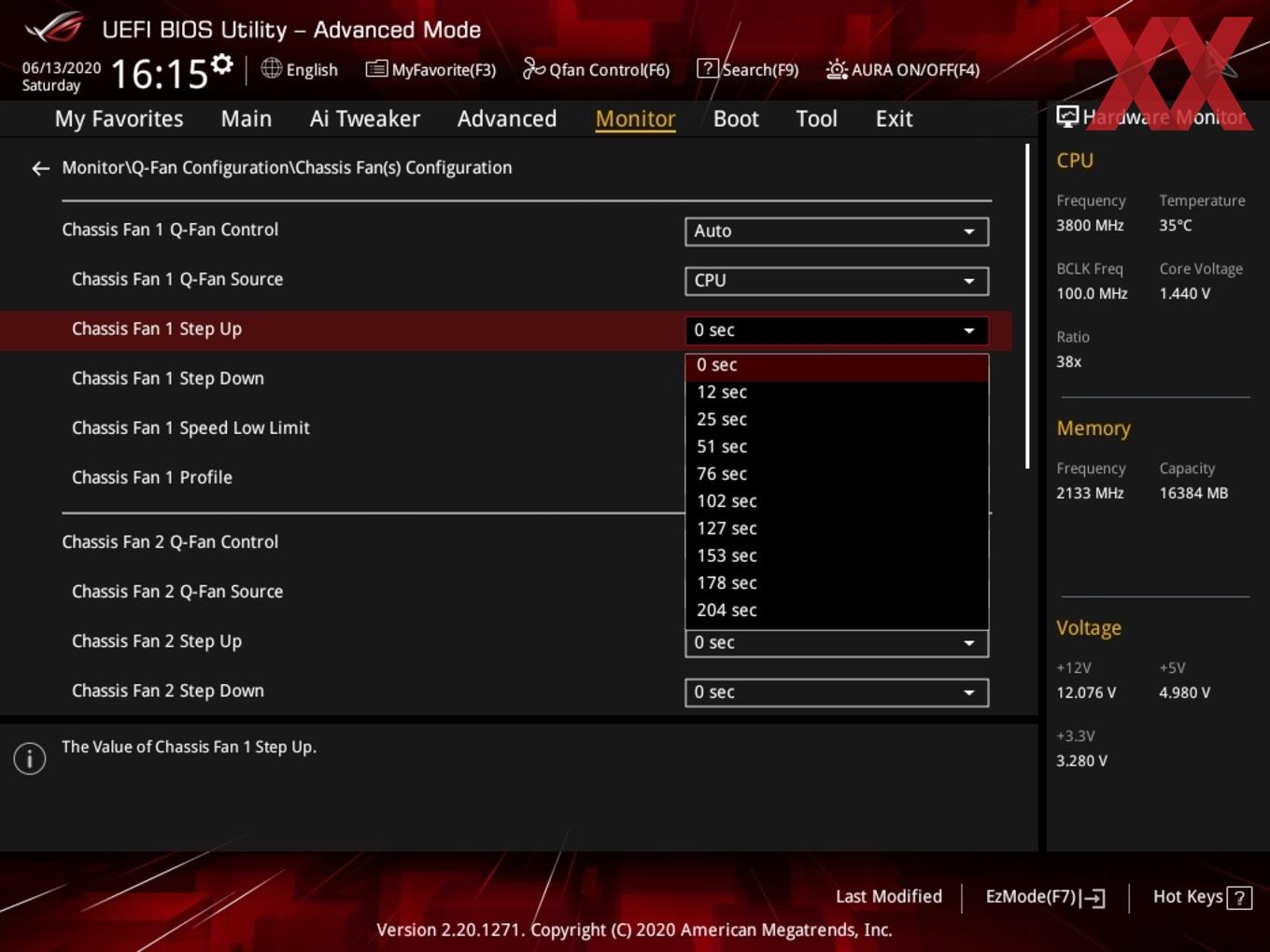Screen dimensions: 1270x952
Task: Click the EzMode exit arrow icon
Action: (1094, 899)
